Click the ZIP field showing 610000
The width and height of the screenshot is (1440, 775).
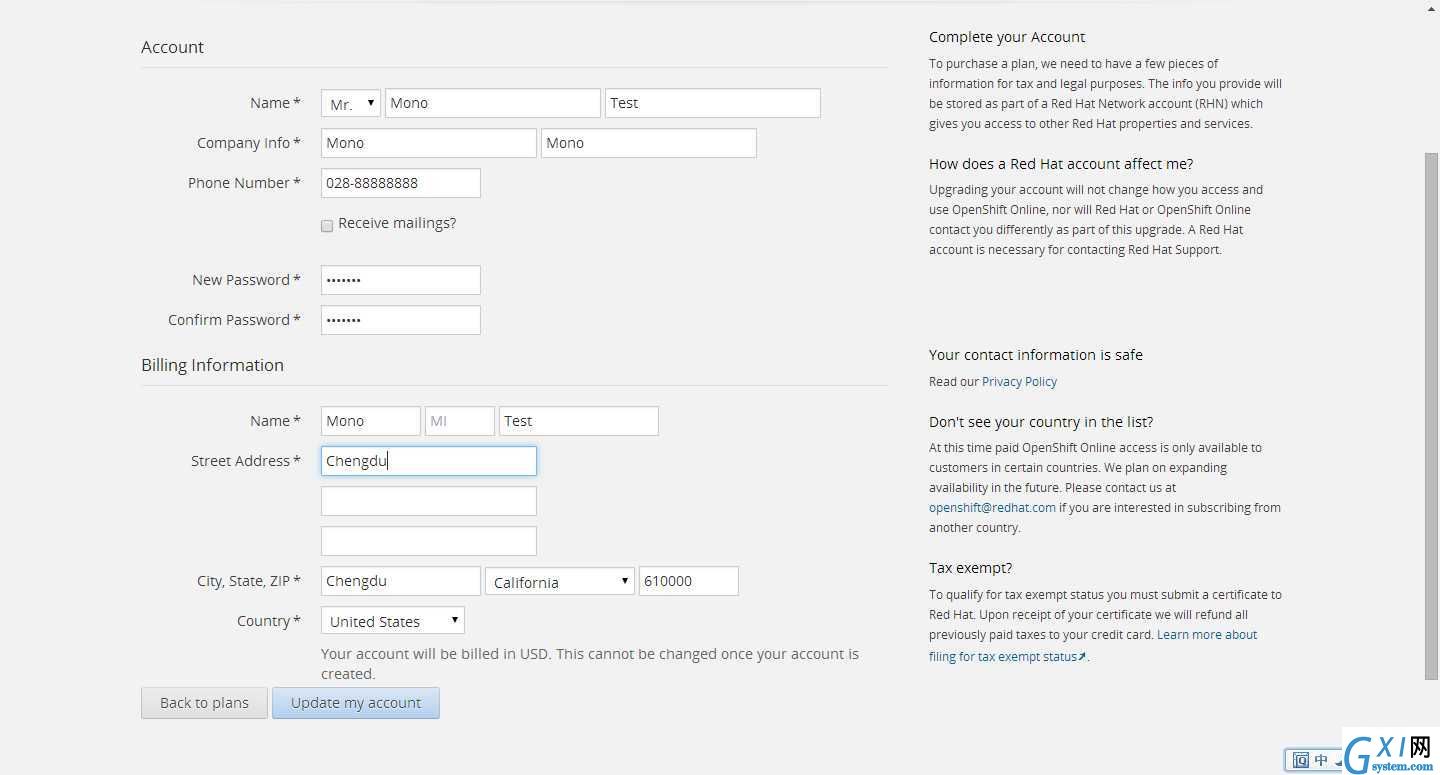(x=689, y=581)
